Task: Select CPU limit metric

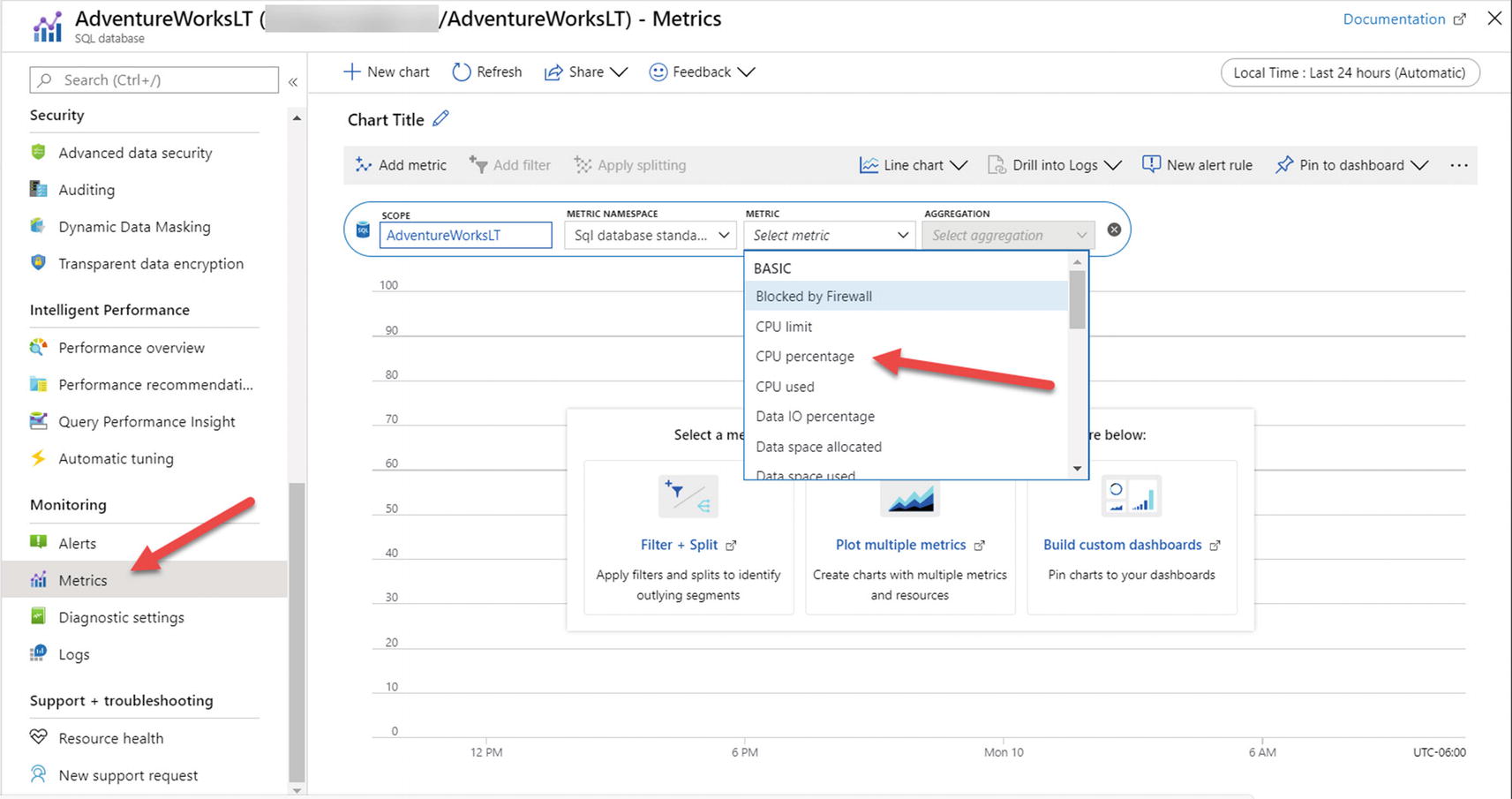Action: tap(906, 327)
